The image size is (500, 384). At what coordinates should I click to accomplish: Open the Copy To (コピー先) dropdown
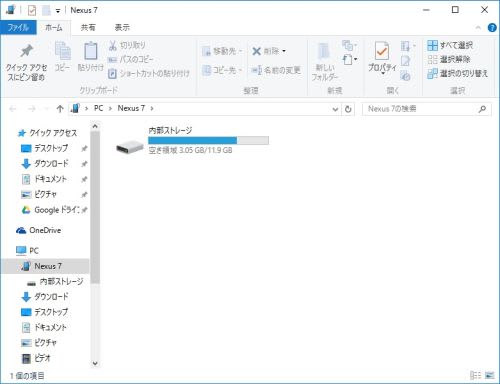pyautogui.click(x=222, y=70)
